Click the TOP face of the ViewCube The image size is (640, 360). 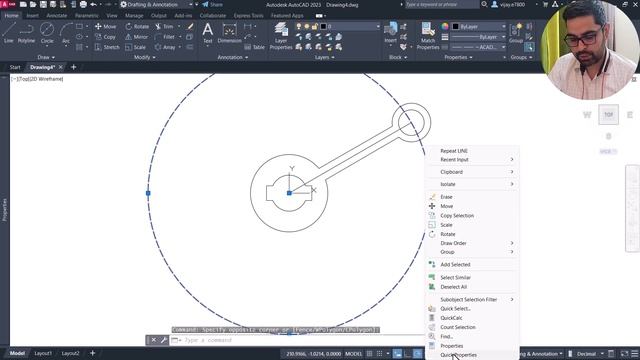click(x=608, y=115)
